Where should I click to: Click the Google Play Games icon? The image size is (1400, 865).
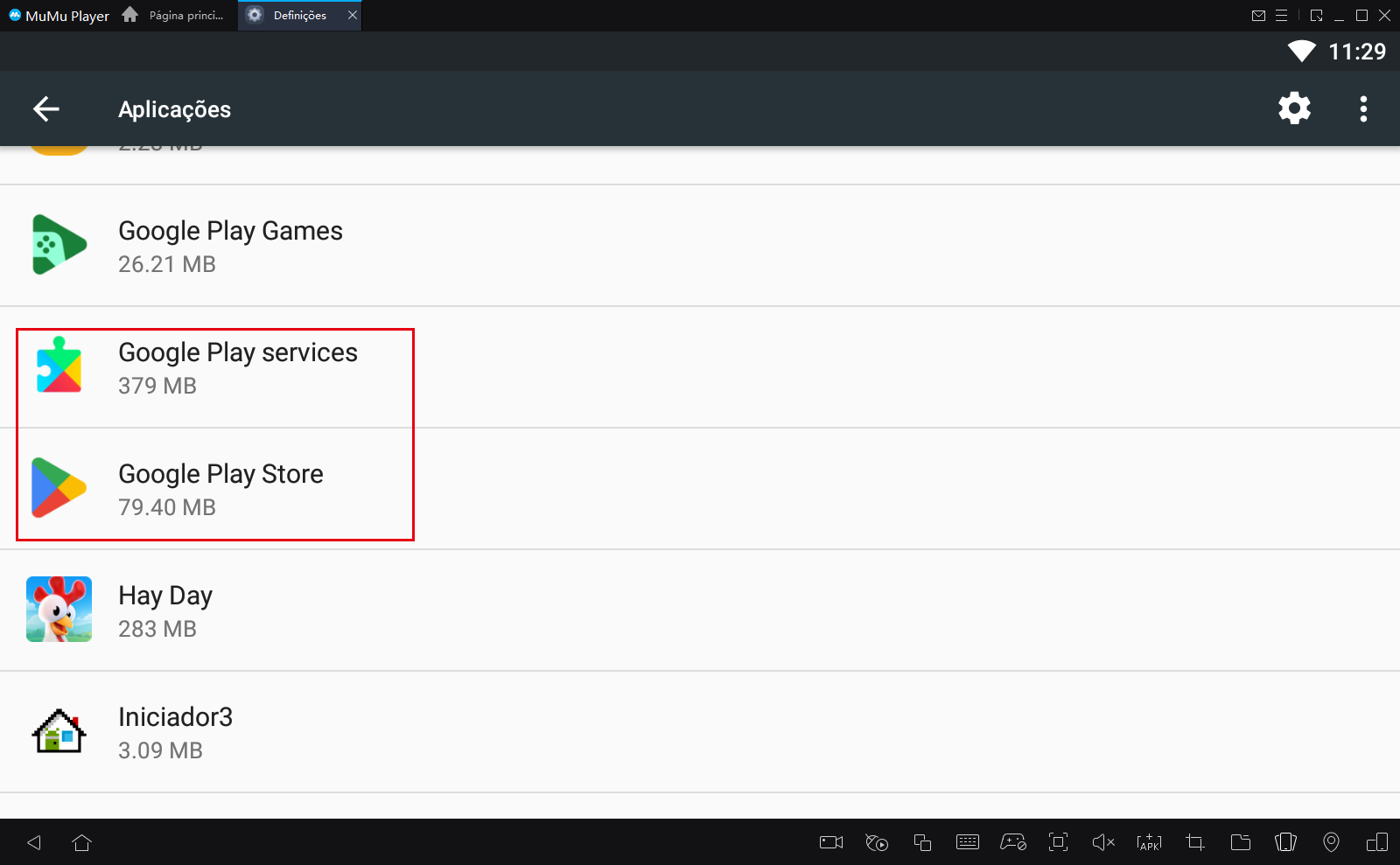(x=59, y=245)
